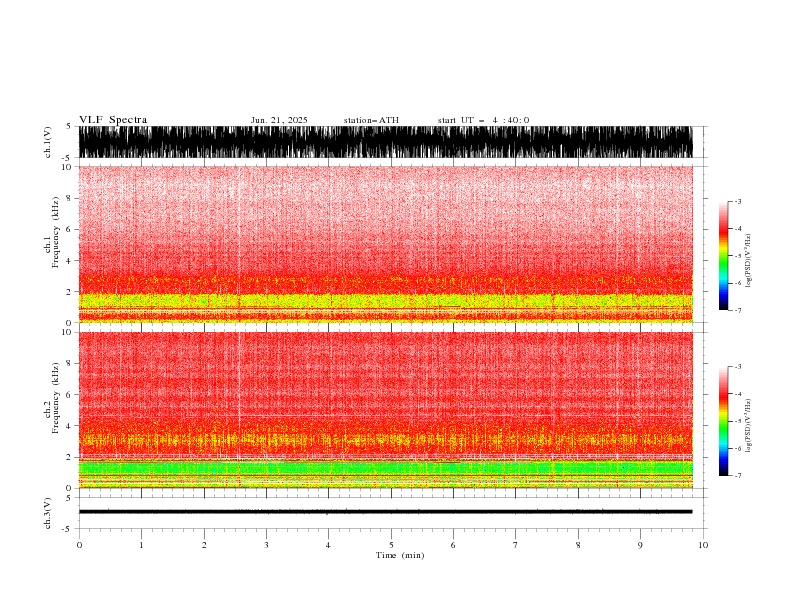
Task: Click the "-3" label on upper color bar
Action: [x=737, y=201]
